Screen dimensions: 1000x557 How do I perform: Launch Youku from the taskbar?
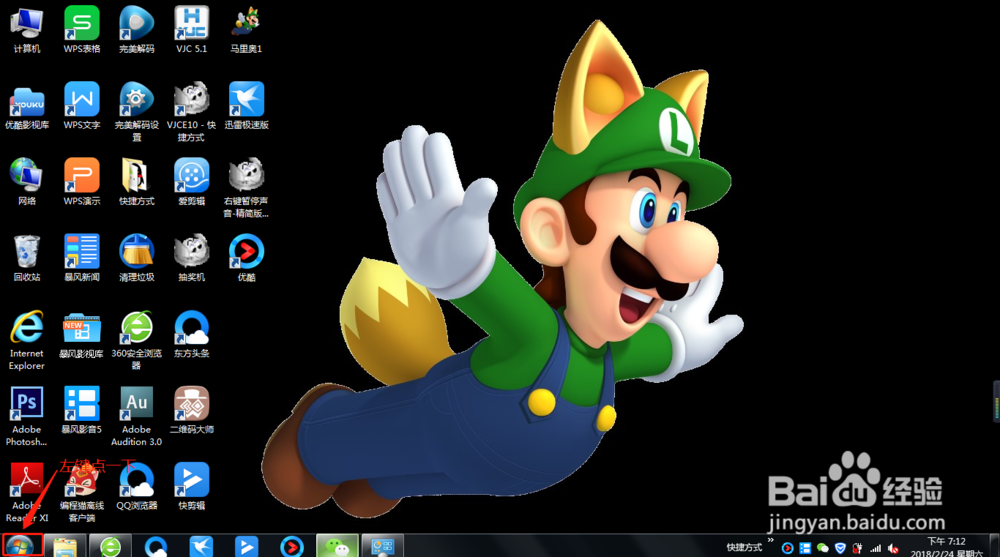tap(291, 547)
